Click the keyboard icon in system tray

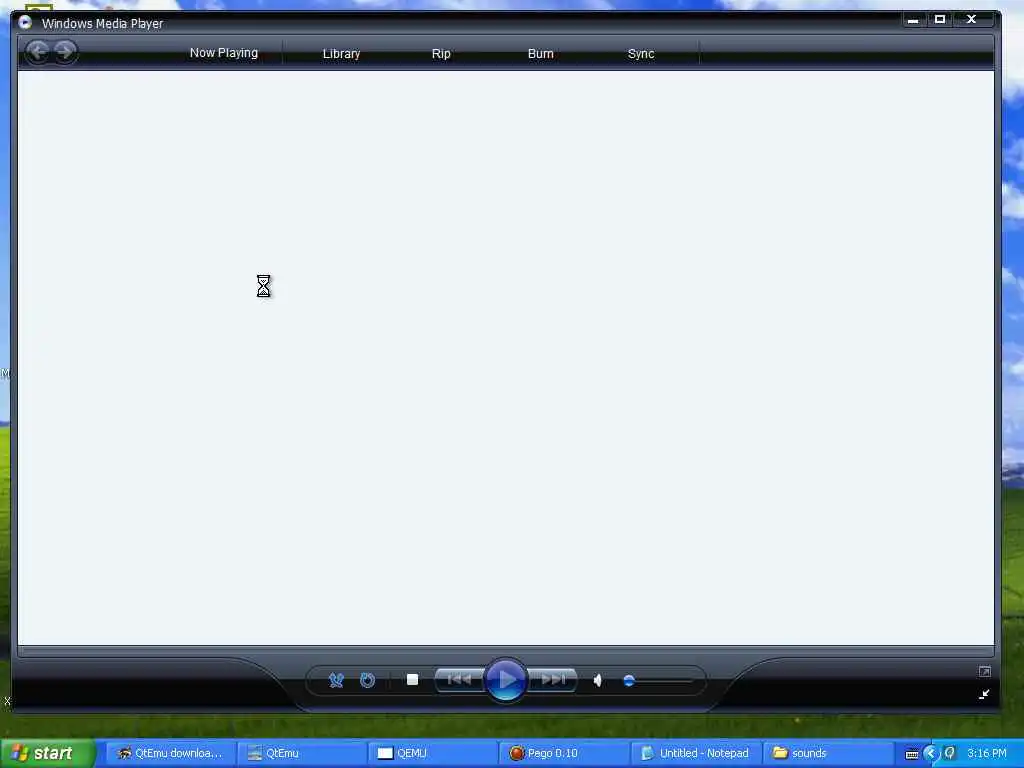(912, 754)
